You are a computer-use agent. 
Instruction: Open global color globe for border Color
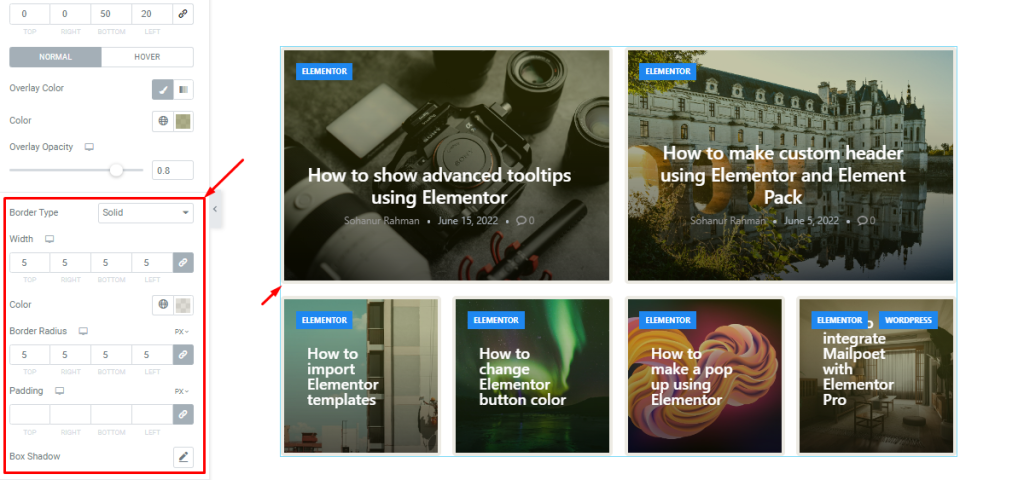click(x=163, y=304)
